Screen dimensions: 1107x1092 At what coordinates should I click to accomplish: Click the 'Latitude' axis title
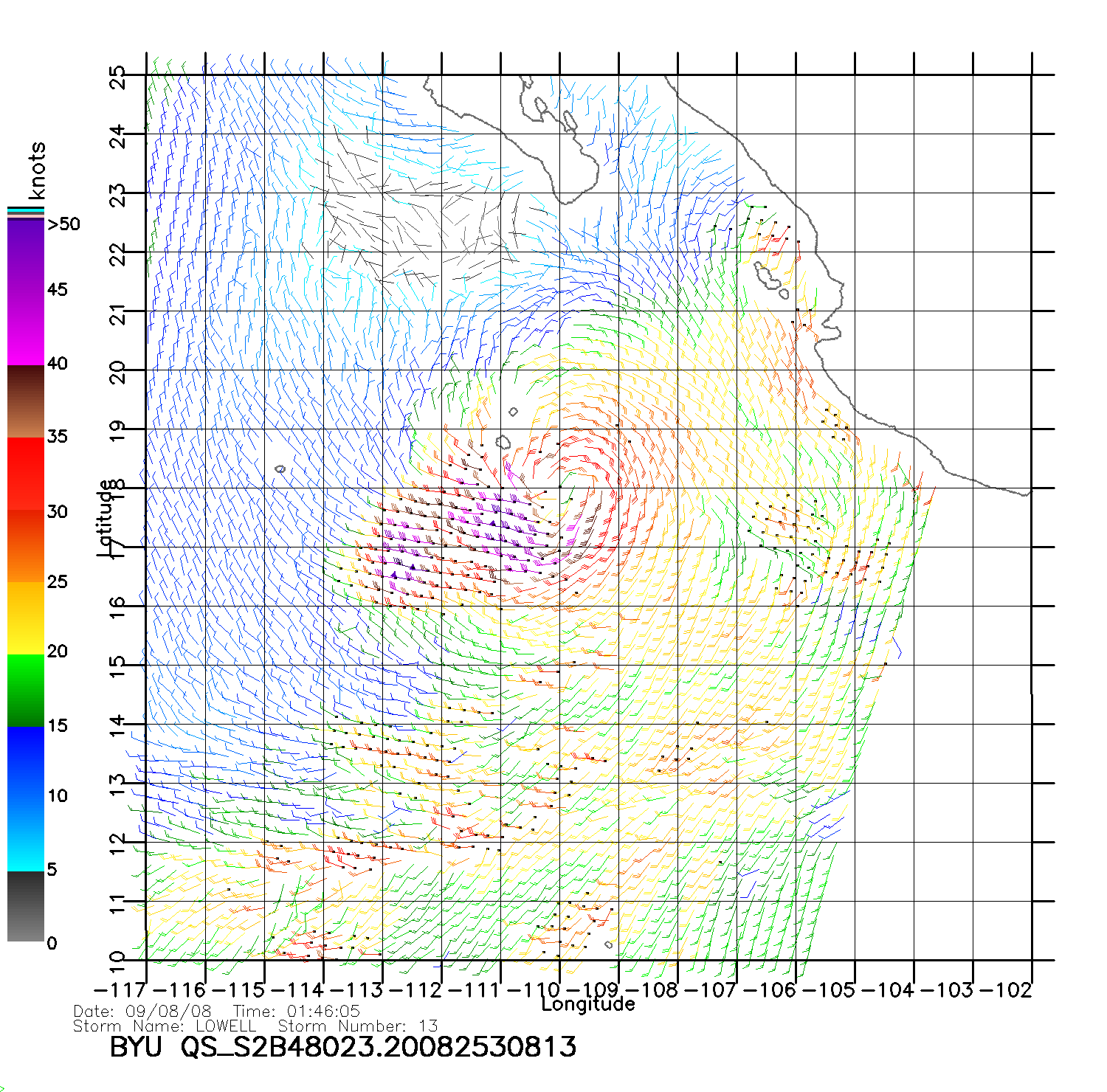106,517
